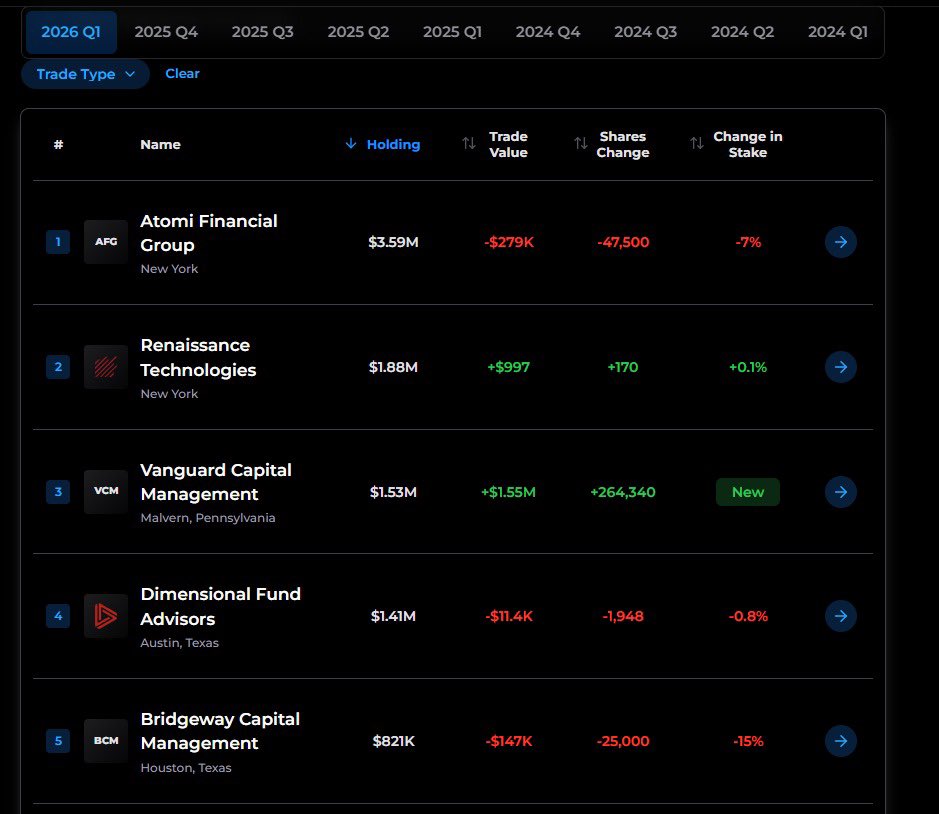Click the -$147K trade value
Image resolution: width=939 pixels, height=814 pixels.
point(508,741)
